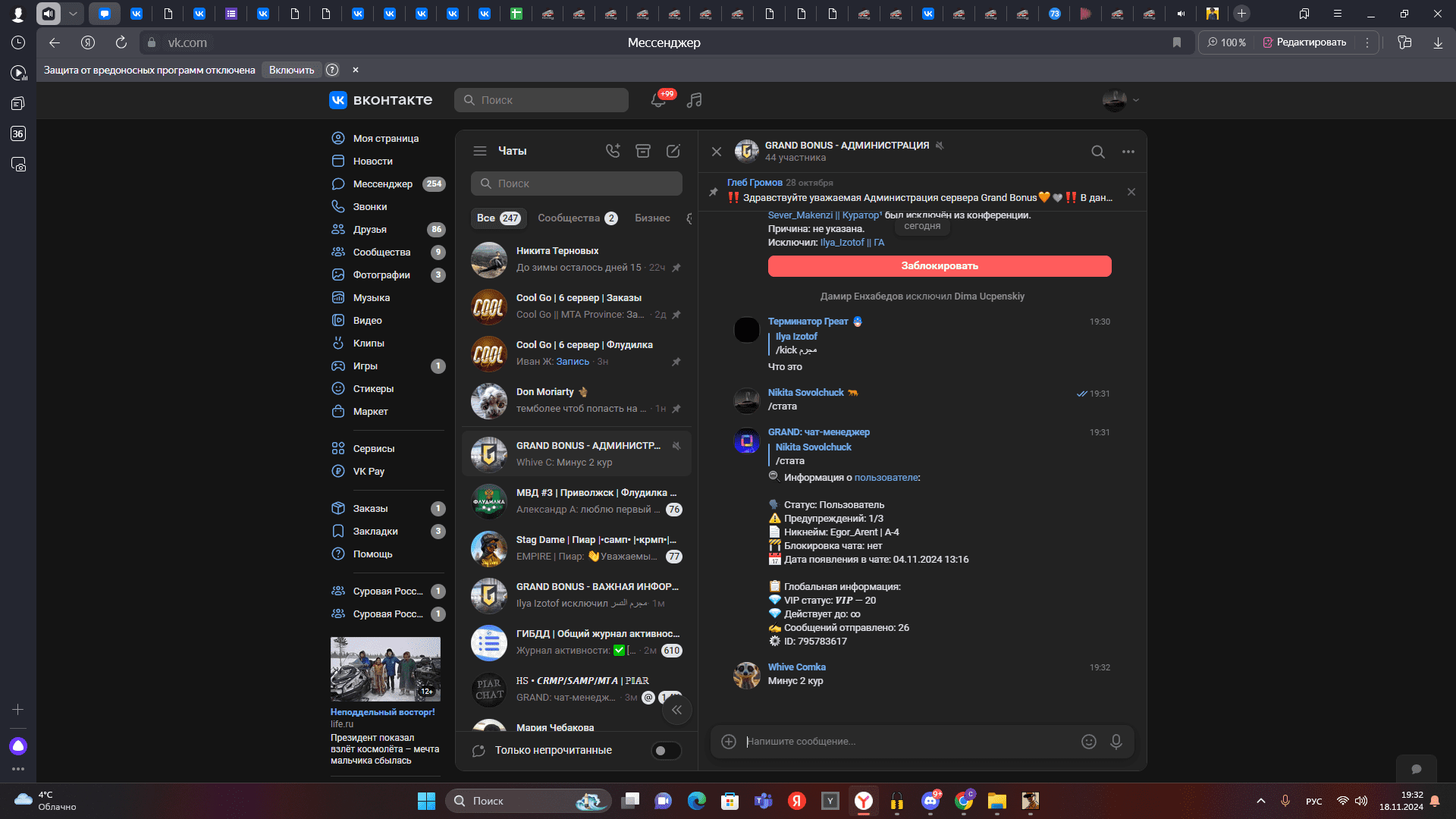
Task: Open the emoji picker in message box
Action: coord(1089,742)
